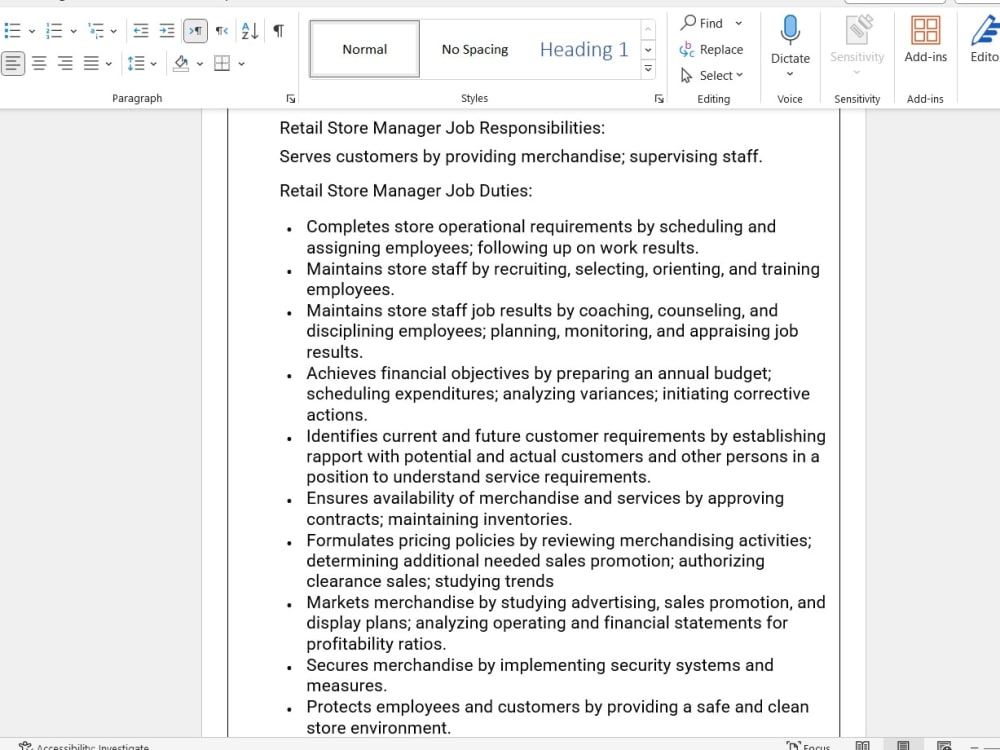The image size is (1000, 750).
Task: Apply center text alignment
Action: (x=38, y=63)
